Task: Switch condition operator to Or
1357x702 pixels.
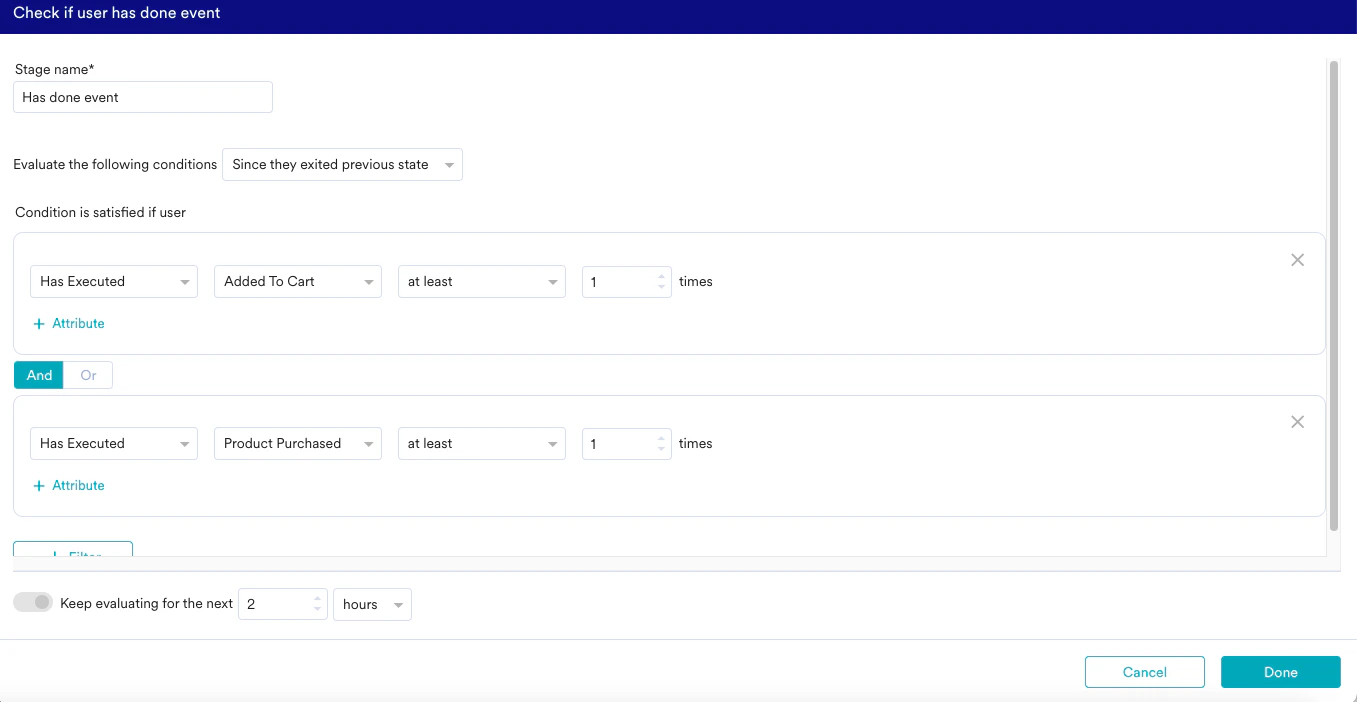Action: coord(88,375)
